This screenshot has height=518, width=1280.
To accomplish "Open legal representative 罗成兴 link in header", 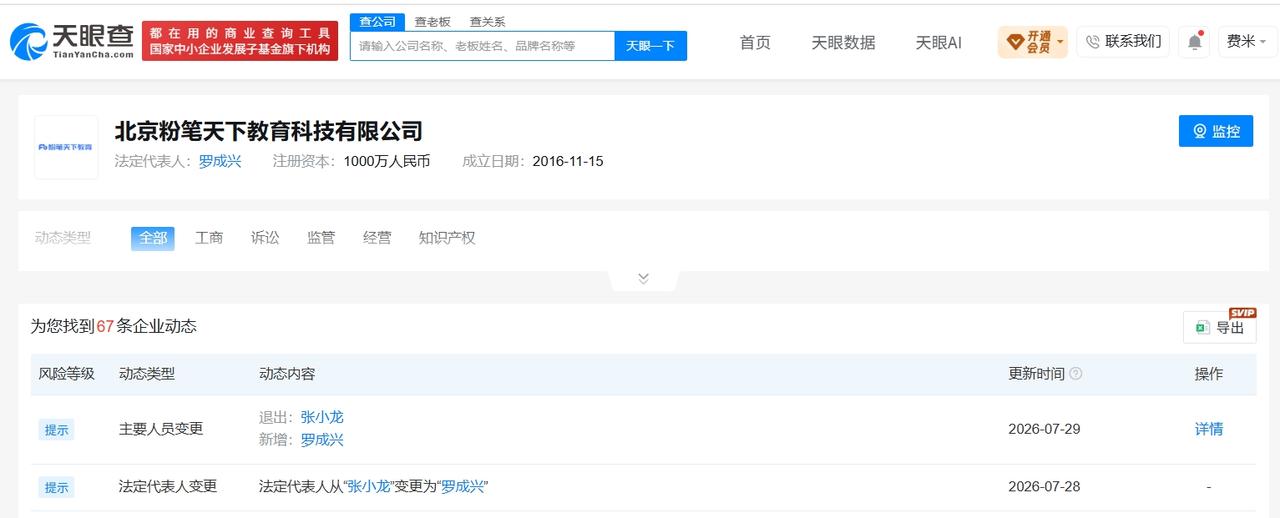I will click(x=220, y=161).
